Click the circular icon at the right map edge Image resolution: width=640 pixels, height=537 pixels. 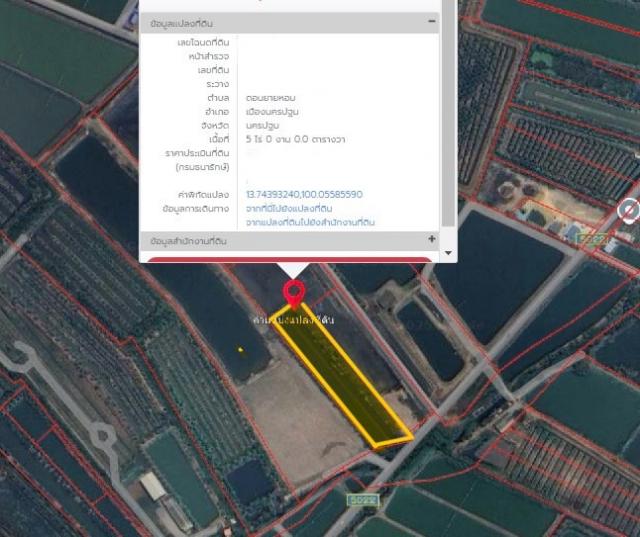[x=630, y=210]
